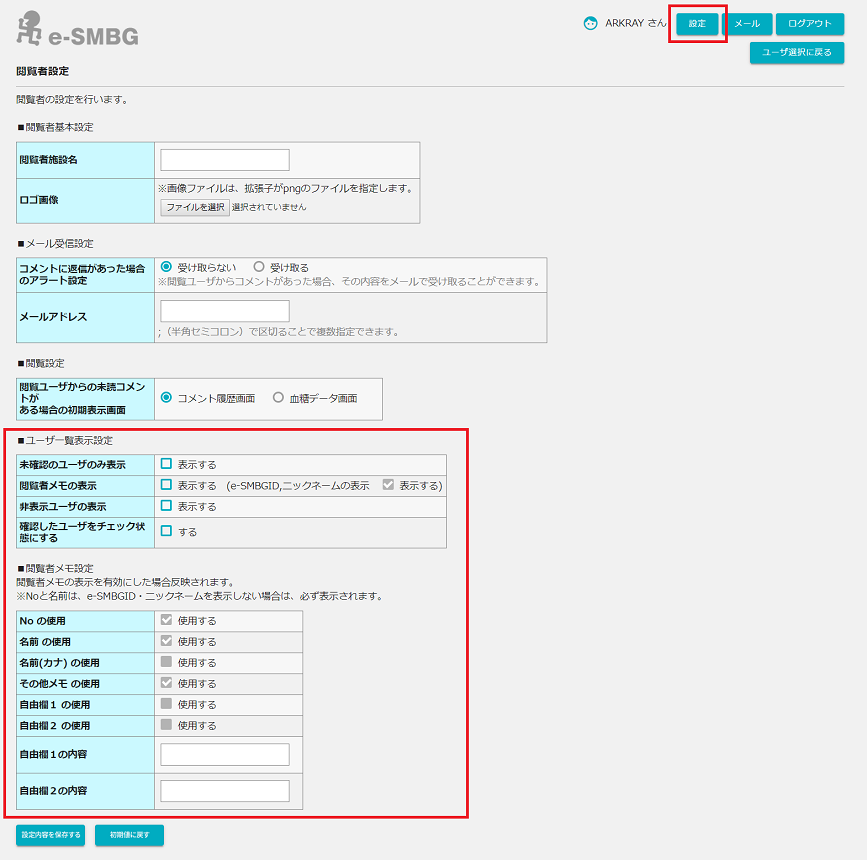Select 血糖データ画面 as initial screen

pos(279,398)
